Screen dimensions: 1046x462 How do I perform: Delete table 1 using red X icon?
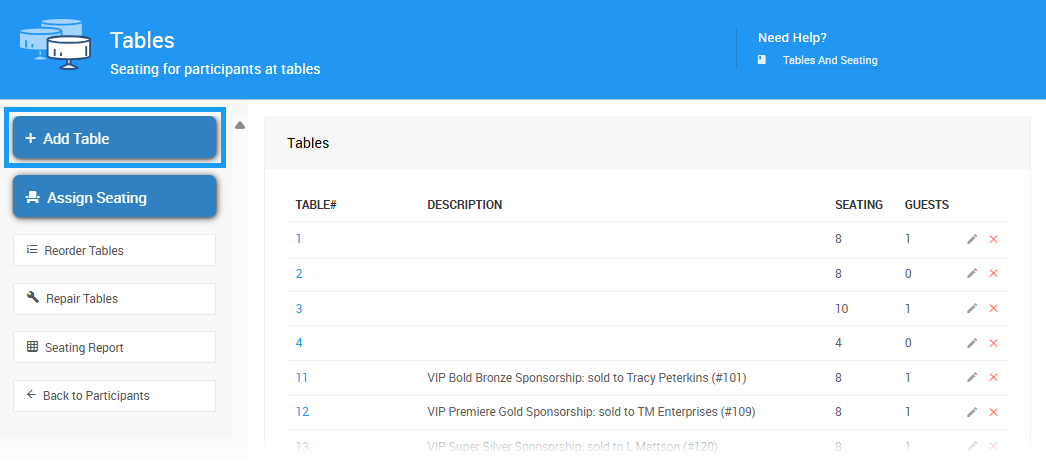pos(993,239)
